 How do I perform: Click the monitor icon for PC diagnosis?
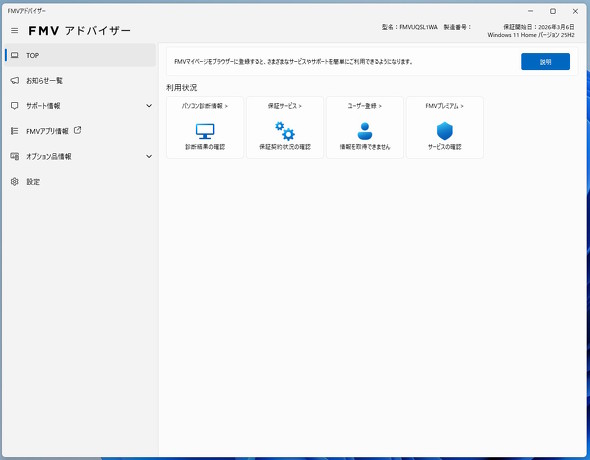point(205,131)
